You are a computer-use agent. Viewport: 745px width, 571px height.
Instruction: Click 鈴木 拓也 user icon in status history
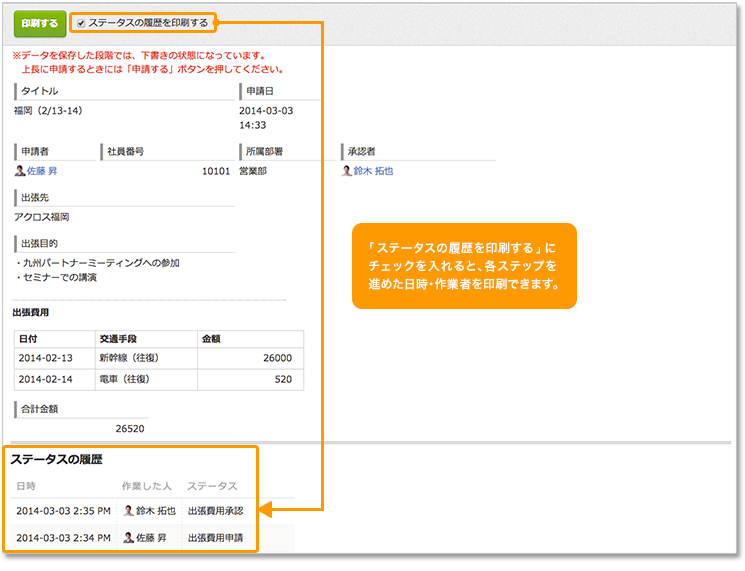(x=128, y=510)
